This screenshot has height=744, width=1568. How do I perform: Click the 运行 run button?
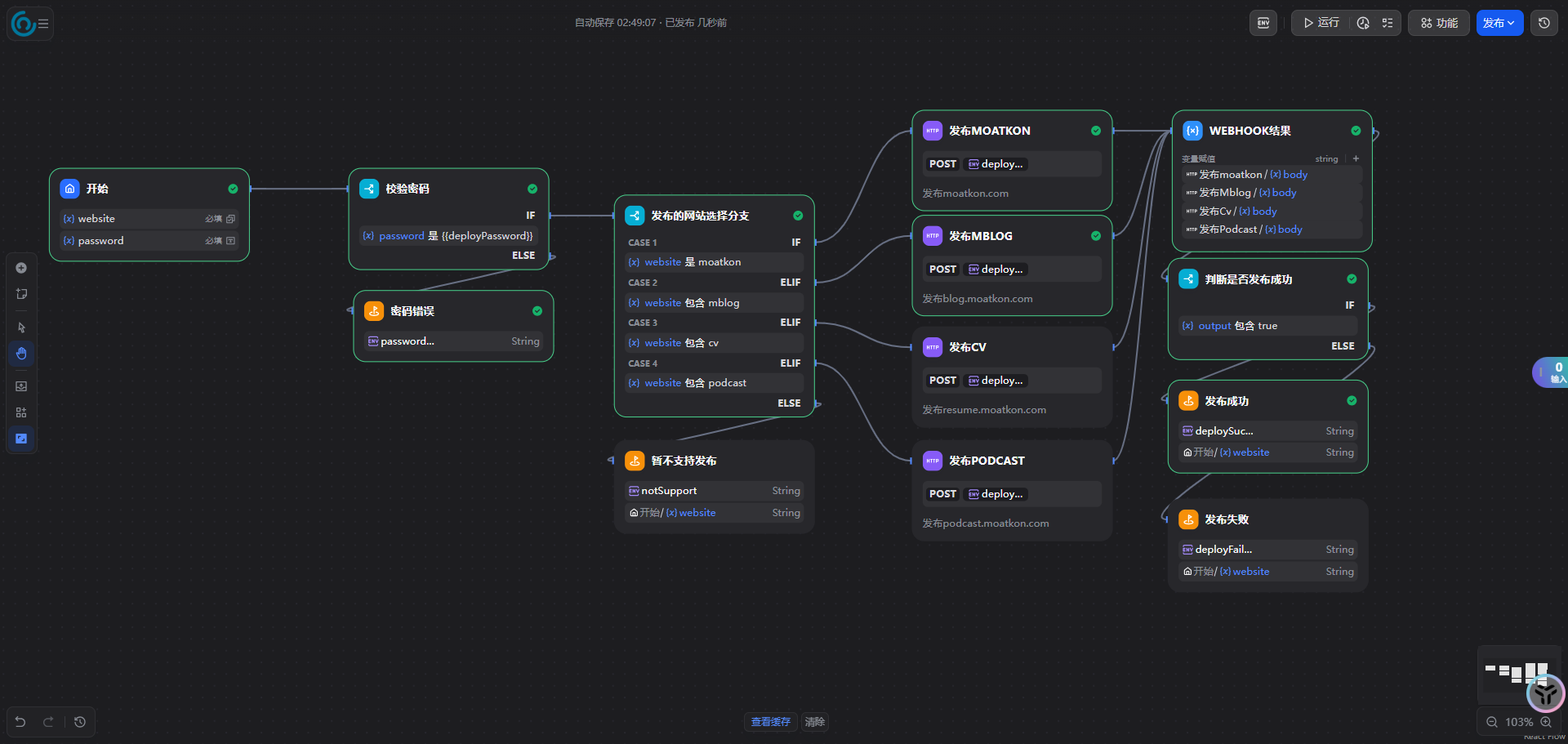coord(1321,23)
